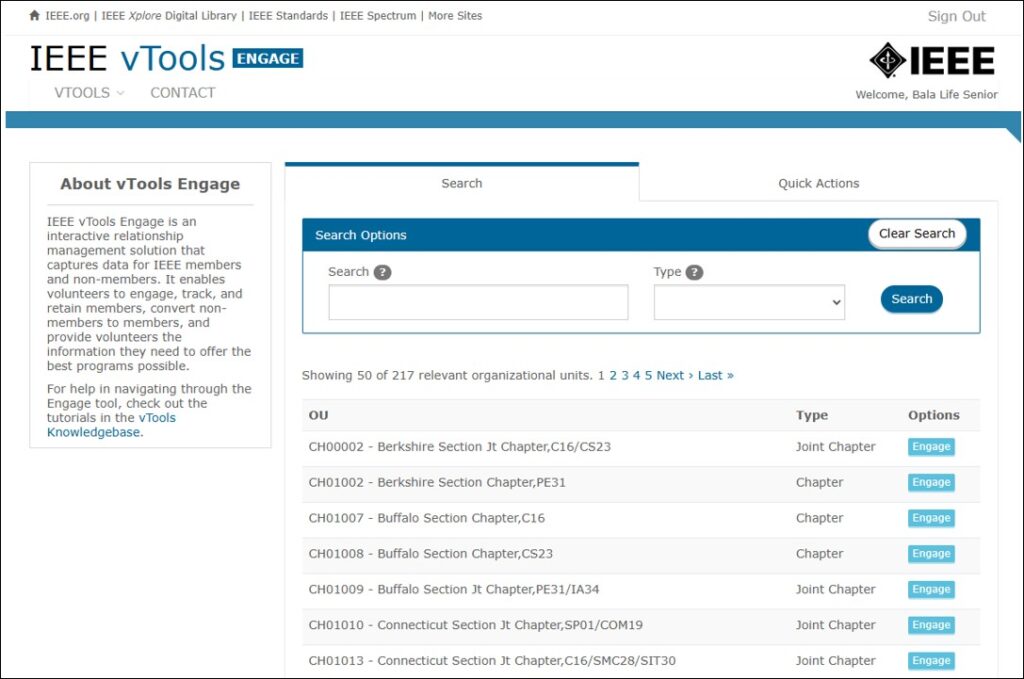Image resolution: width=1024 pixels, height=679 pixels.
Task: Select the CH01008 Buffalo Section Chapter,CS23 text
Action: coord(431,554)
